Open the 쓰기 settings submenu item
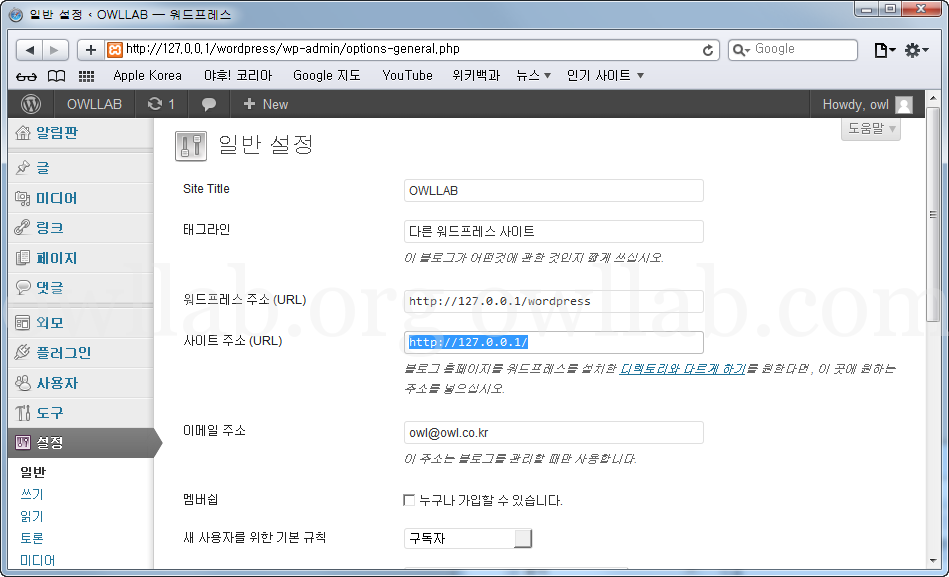The width and height of the screenshot is (949, 577). click(x=32, y=494)
